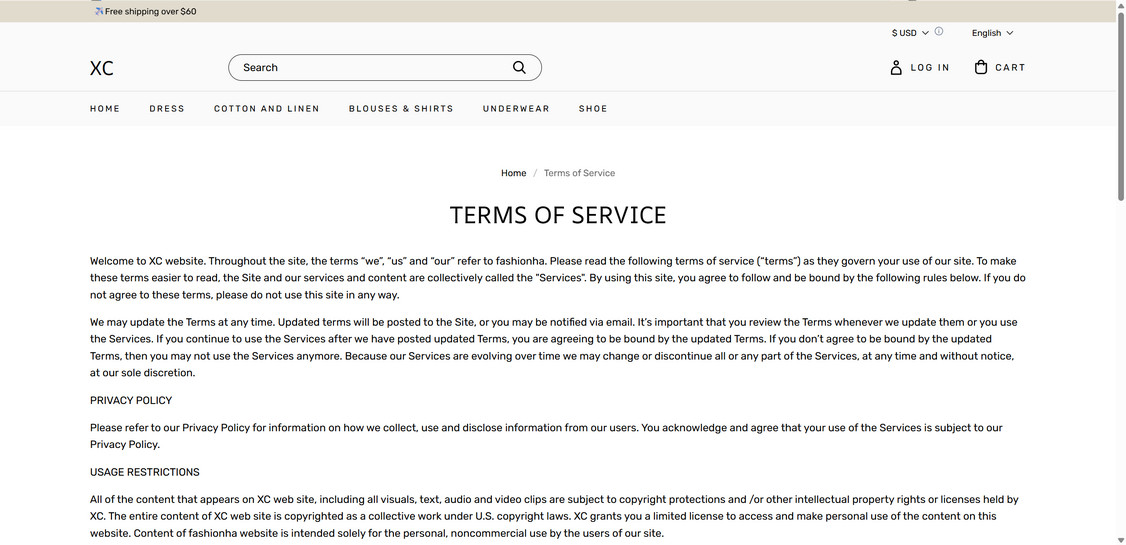Screen dimensions: 1126x545
Task: Click the page vertical scrollbar
Action: point(1120,273)
